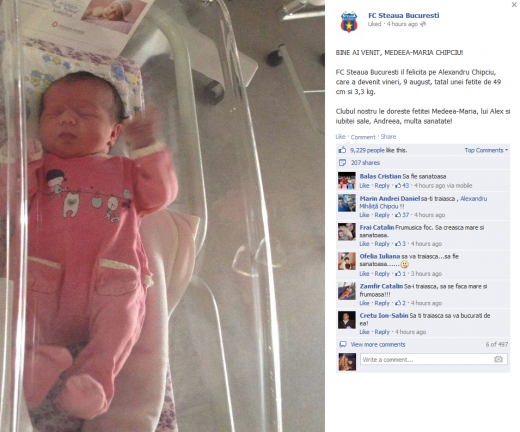
Task: Click the Share action under the post
Action: pos(388,137)
